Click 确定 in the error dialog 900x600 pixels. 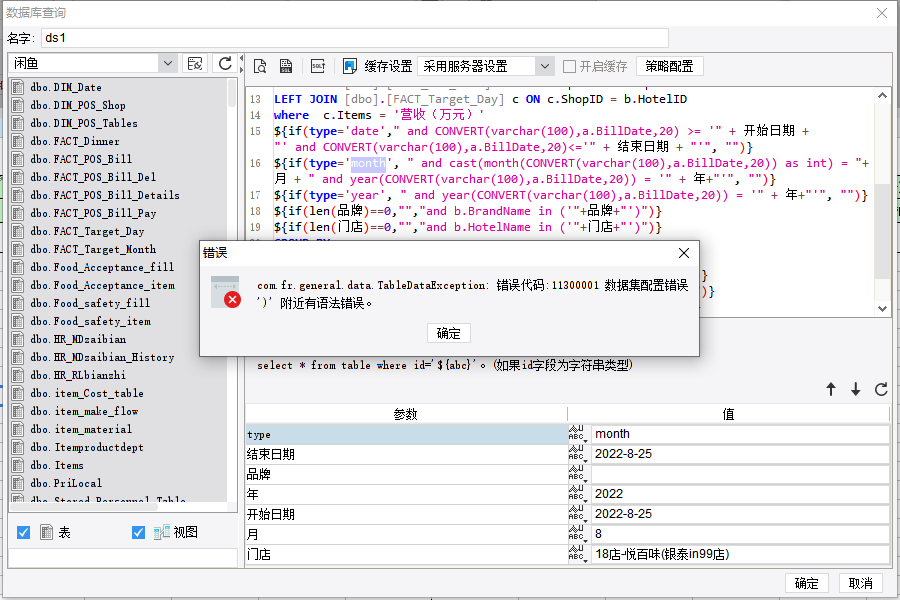coord(449,334)
